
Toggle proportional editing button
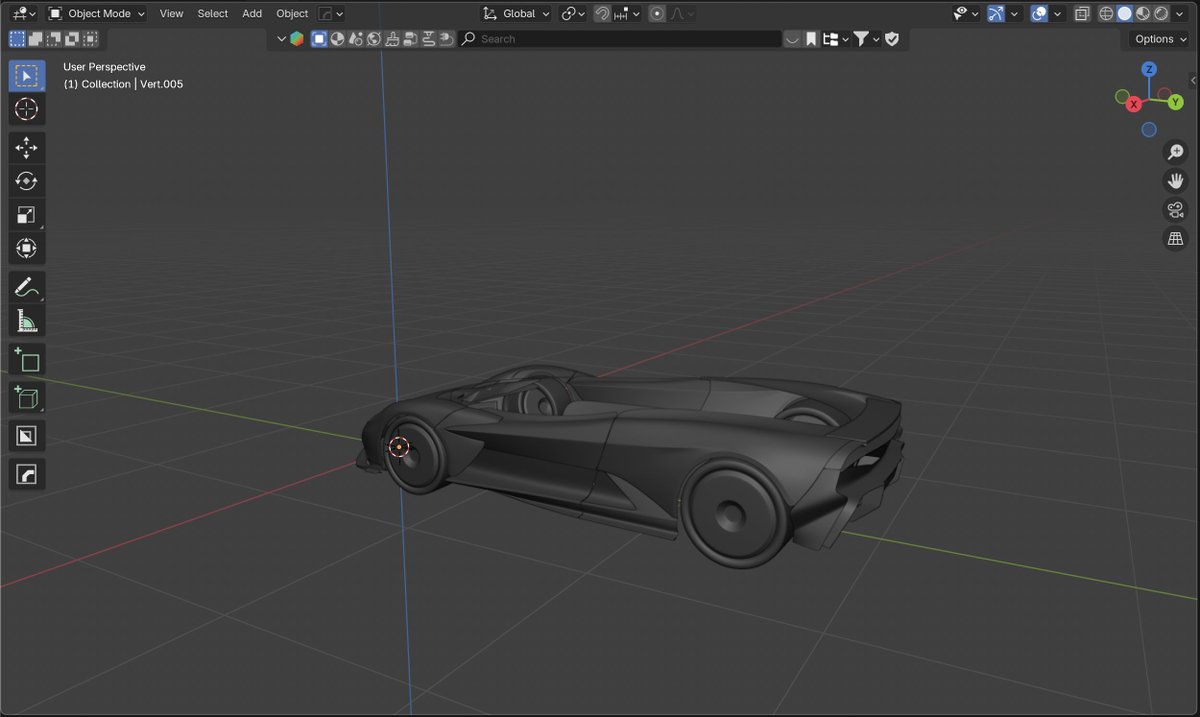[656, 14]
